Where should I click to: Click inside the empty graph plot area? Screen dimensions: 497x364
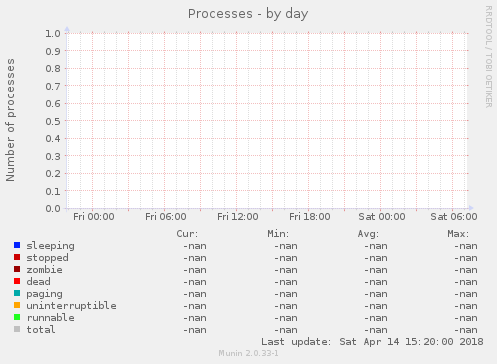pos(267,121)
